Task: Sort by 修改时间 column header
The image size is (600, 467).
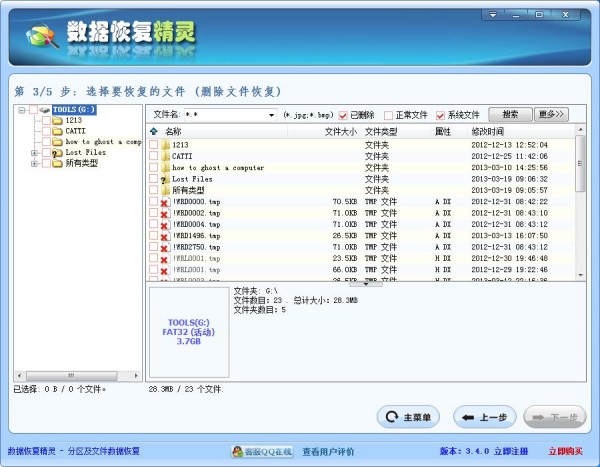Action: pos(488,132)
